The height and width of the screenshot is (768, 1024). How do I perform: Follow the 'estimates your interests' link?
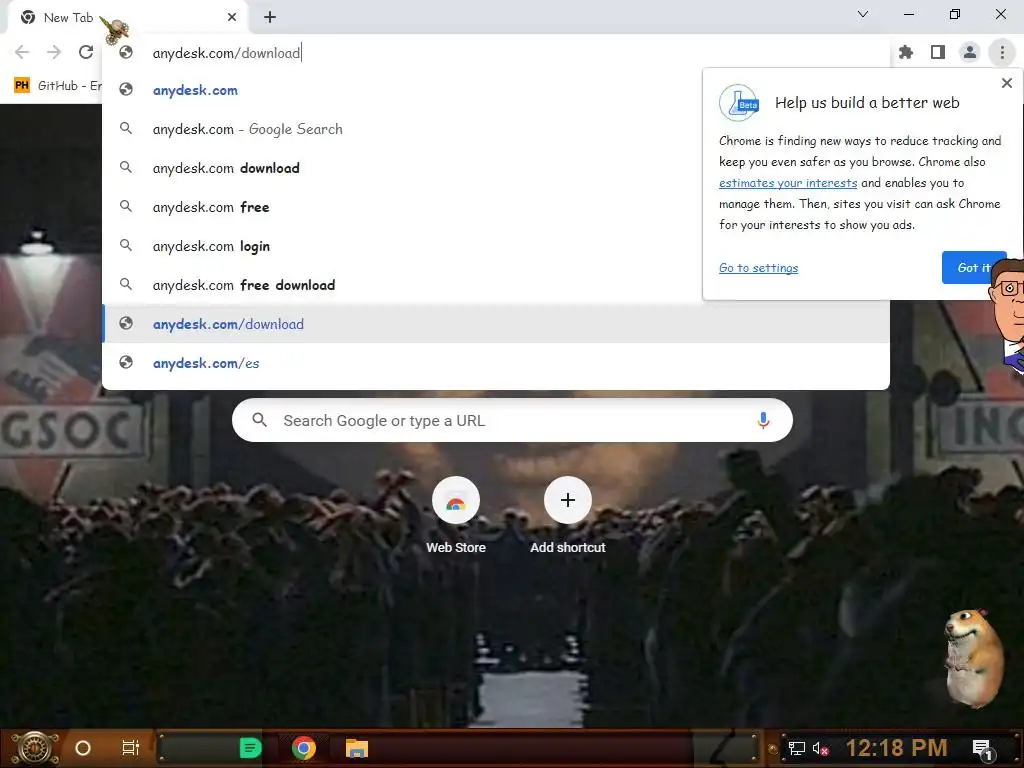(x=788, y=183)
